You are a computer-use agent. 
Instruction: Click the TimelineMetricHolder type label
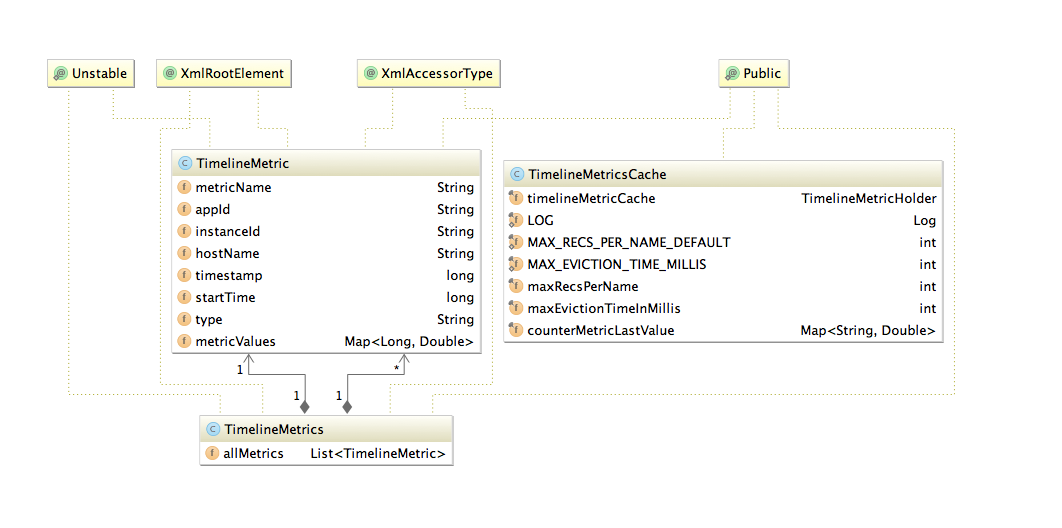click(x=868, y=198)
